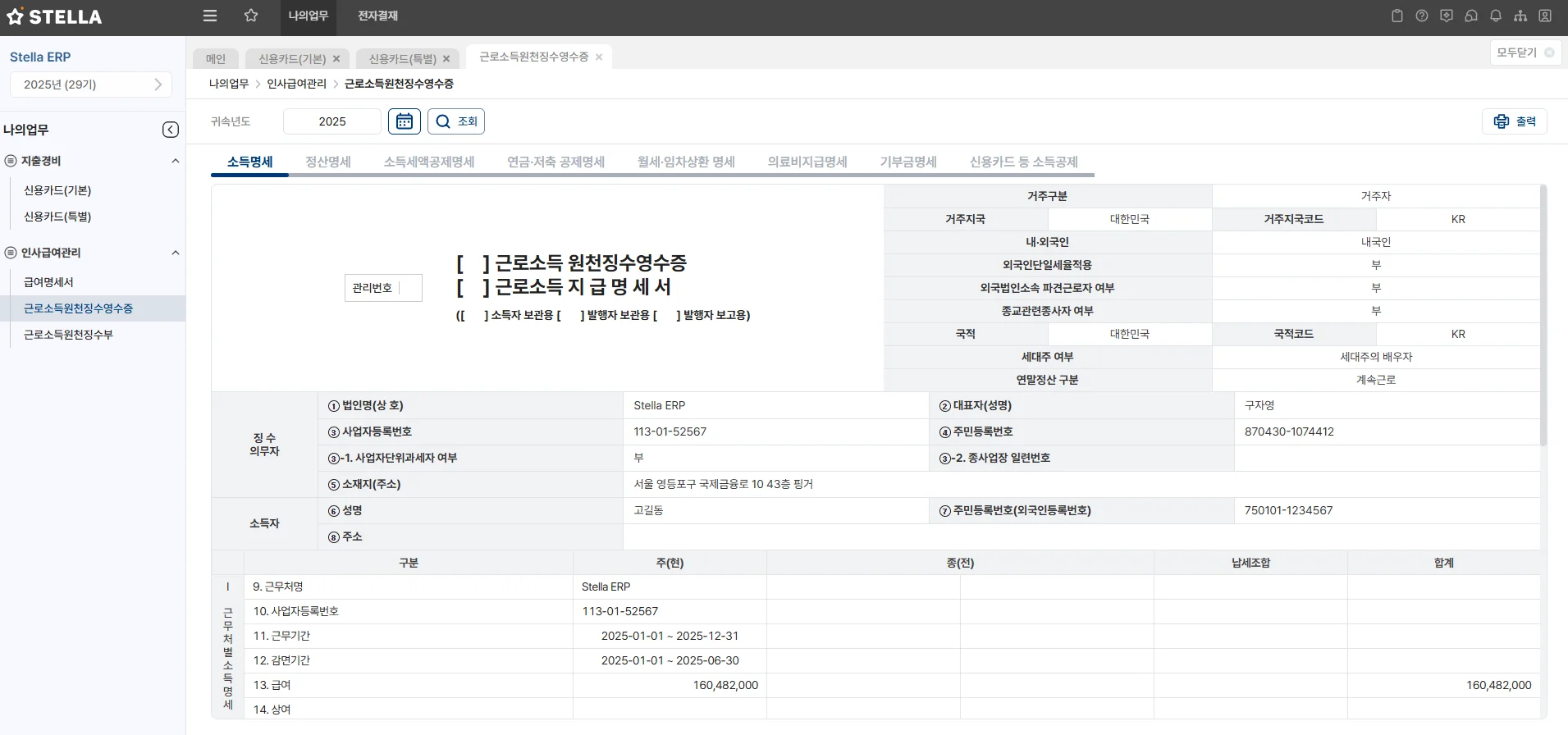Open the hamburger menu icon
This screenshot has height=735, width=1568.
(210, 16)
